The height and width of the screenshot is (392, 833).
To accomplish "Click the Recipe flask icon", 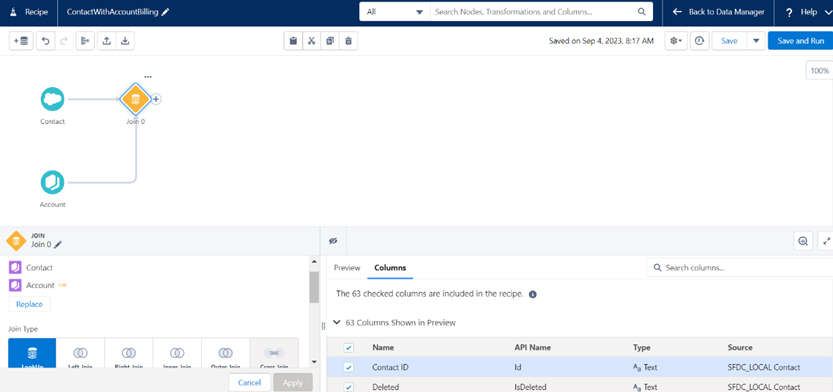I will point(14,12).
